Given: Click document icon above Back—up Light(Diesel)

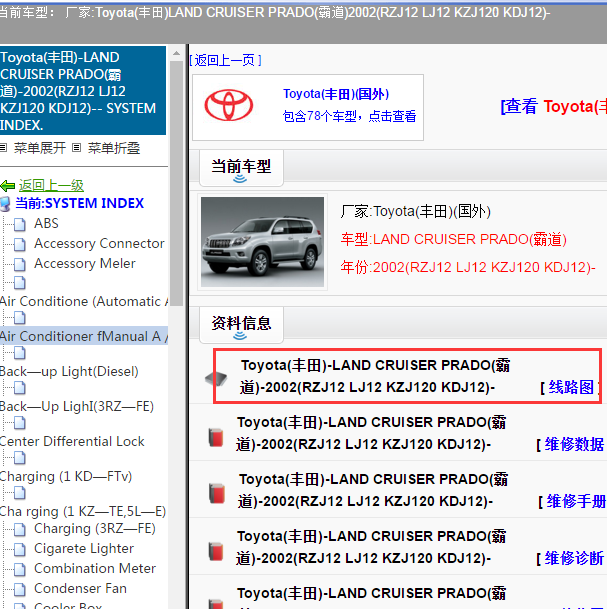Looking at the screenshot, I should pos(19,353).
